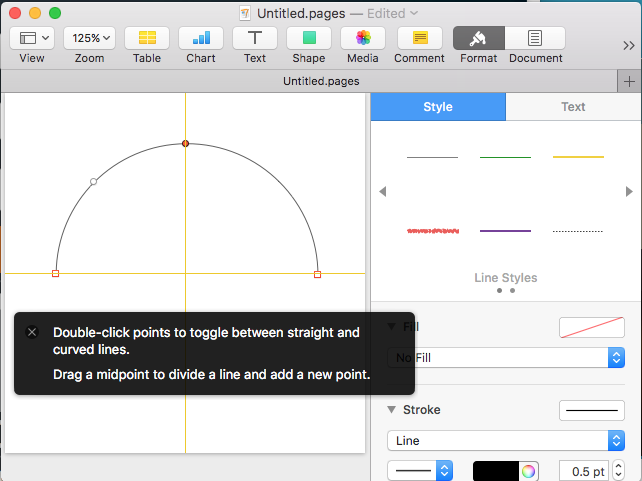
Task: Open the Media browser
Action: click(363, 38)
